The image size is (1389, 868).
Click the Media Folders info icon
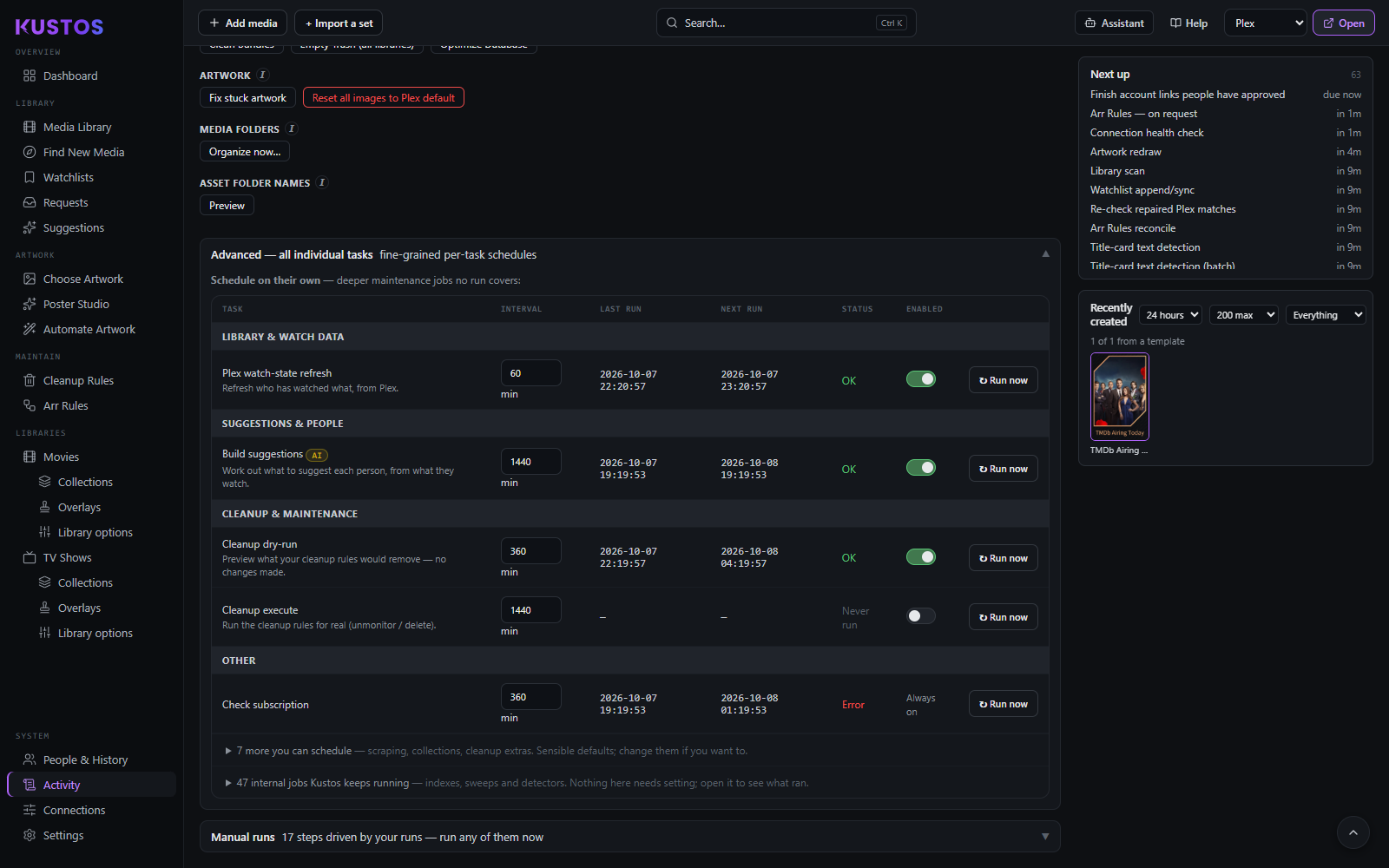pos(292,128)
